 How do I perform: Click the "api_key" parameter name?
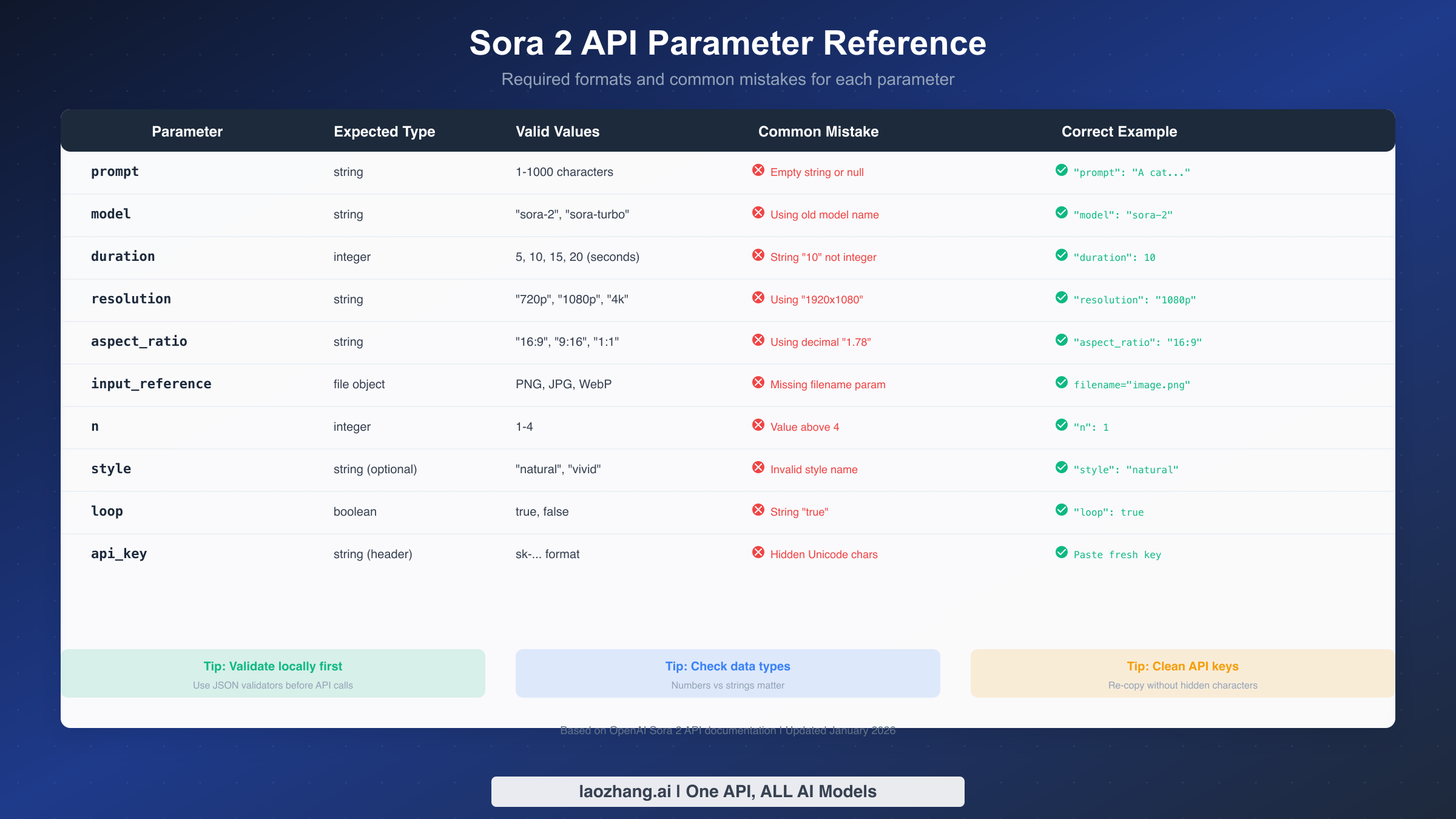pyautogui.click(x=119, y=553)
